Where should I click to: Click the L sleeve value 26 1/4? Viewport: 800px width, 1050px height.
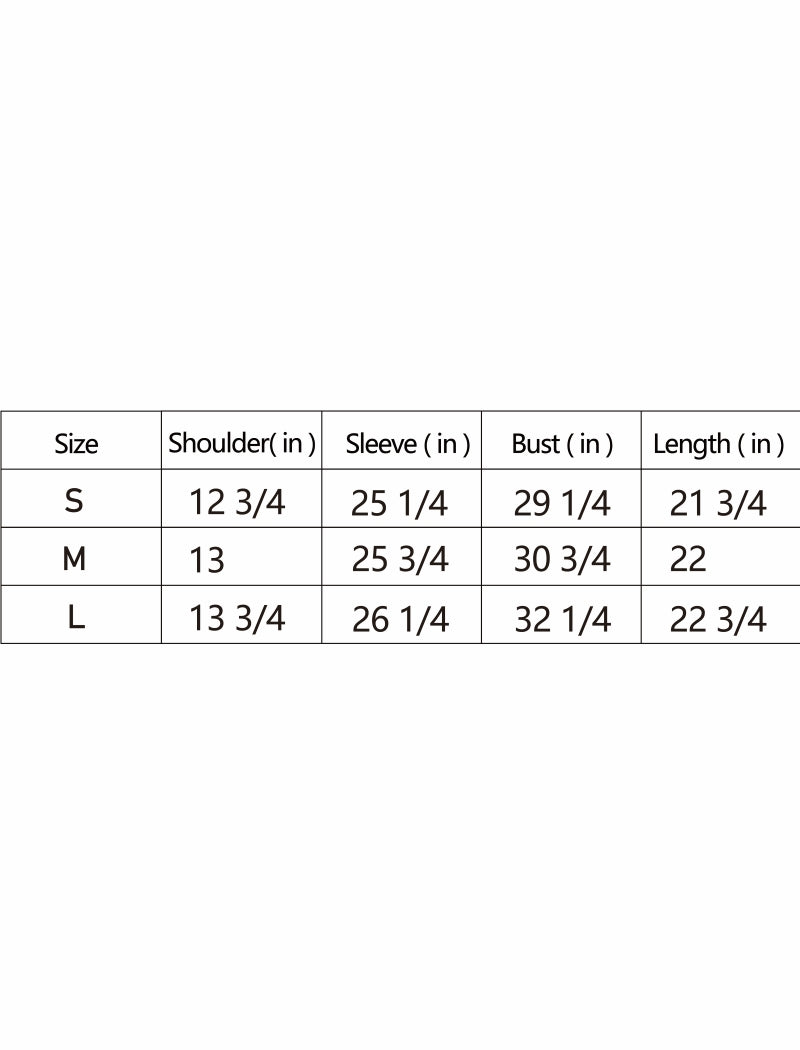pos(399,620)
